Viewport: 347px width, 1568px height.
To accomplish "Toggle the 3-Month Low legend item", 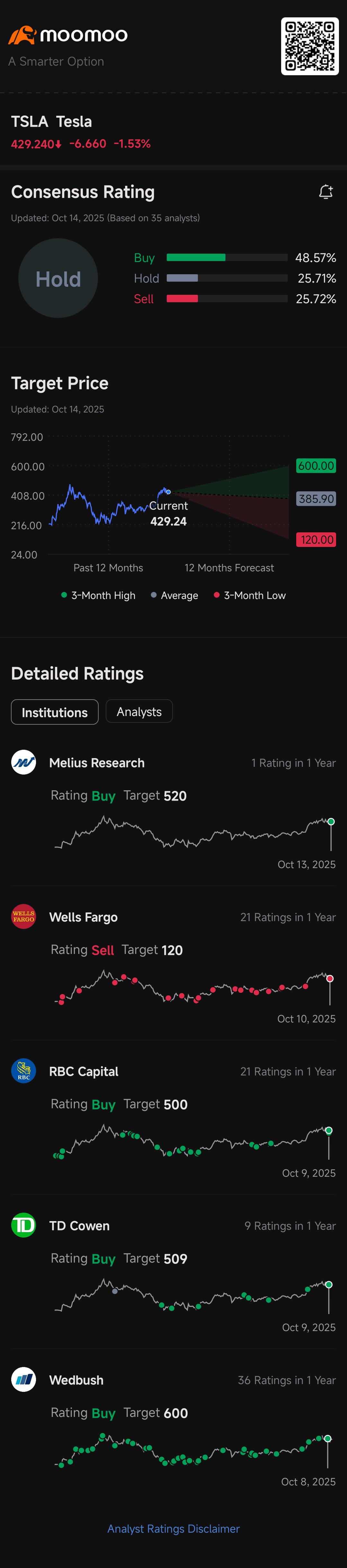I will point(250,595).
